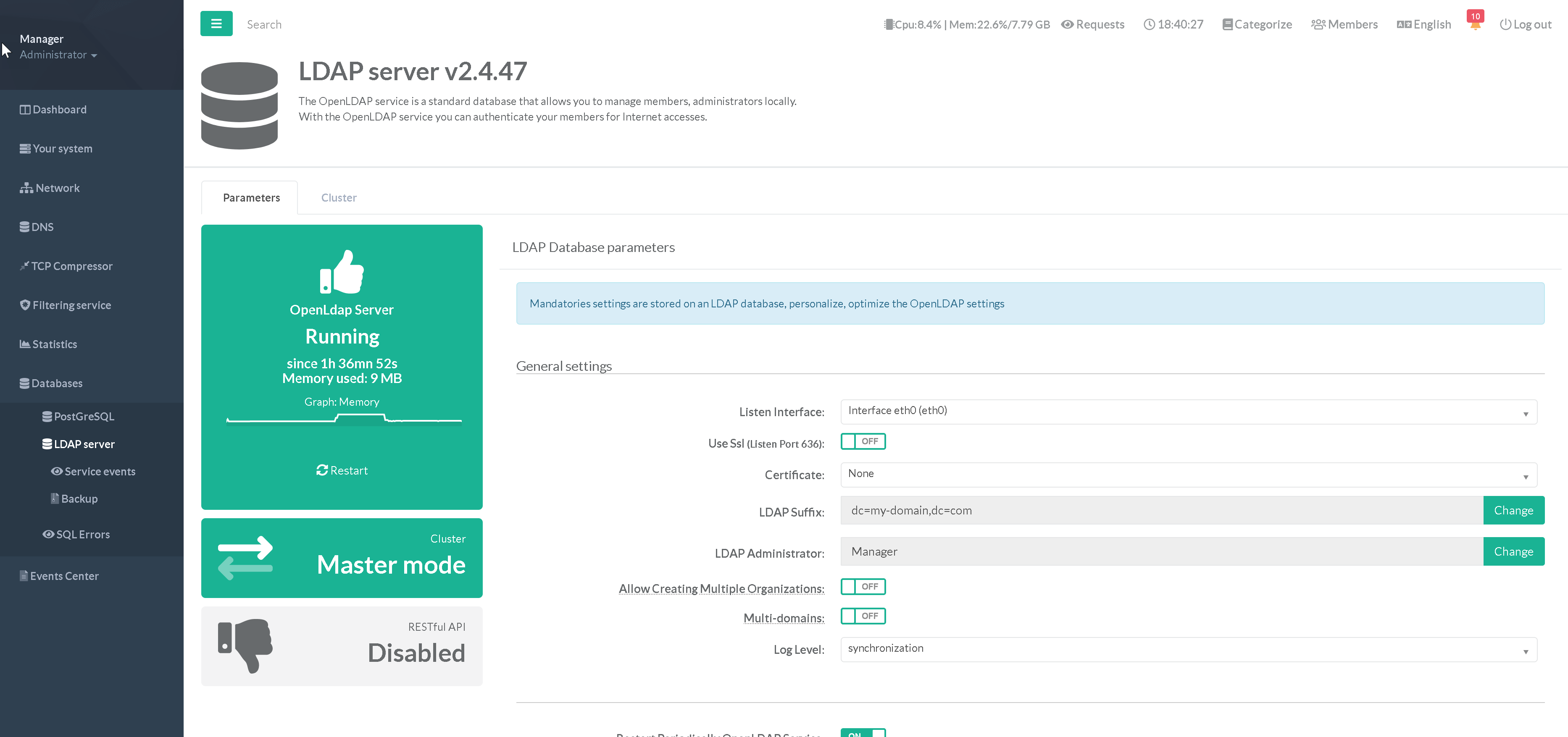Open Network in the sidebar
The image size is (1568, 737).
coord(57,188)
